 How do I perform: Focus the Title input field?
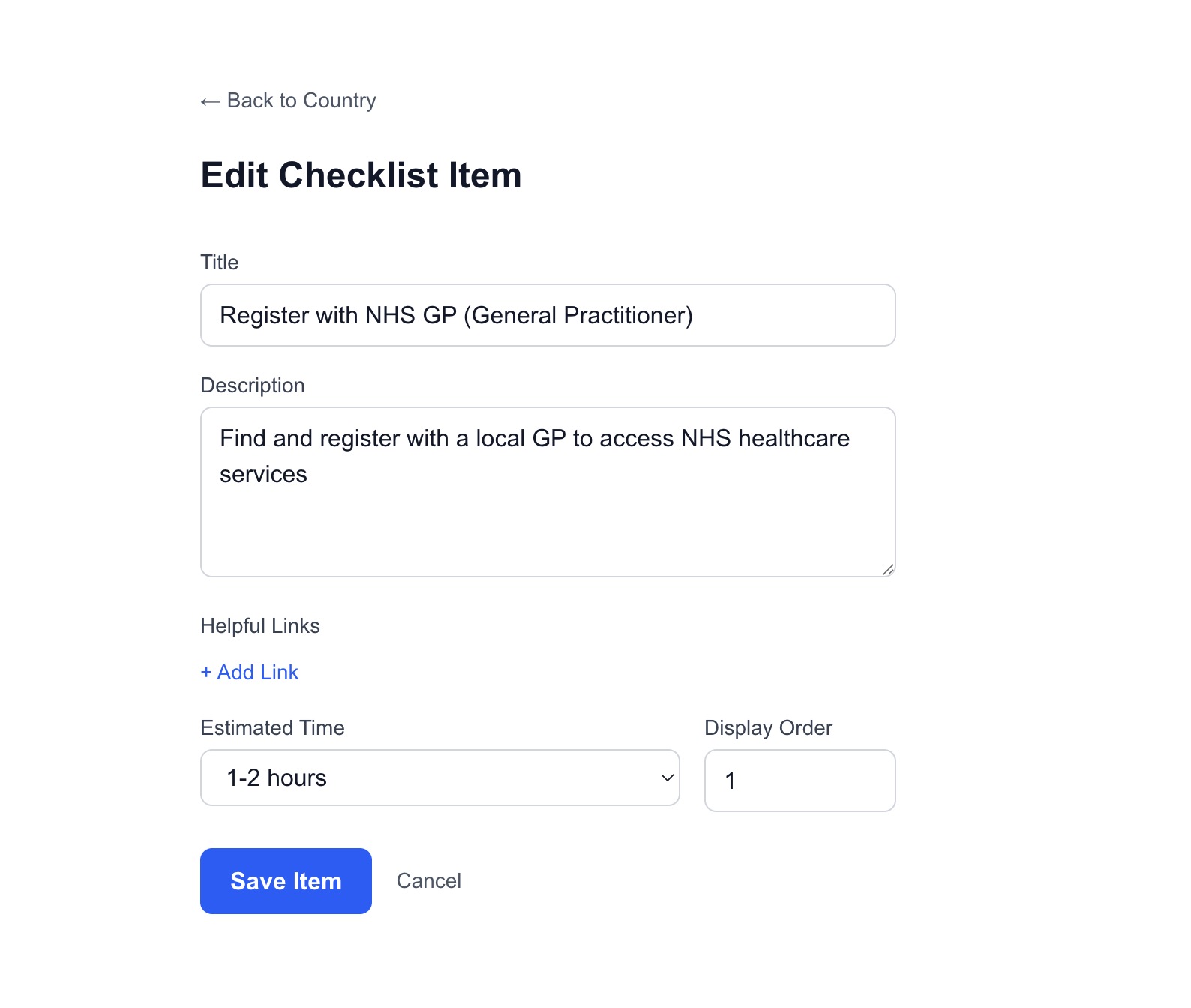click(547, 315)
